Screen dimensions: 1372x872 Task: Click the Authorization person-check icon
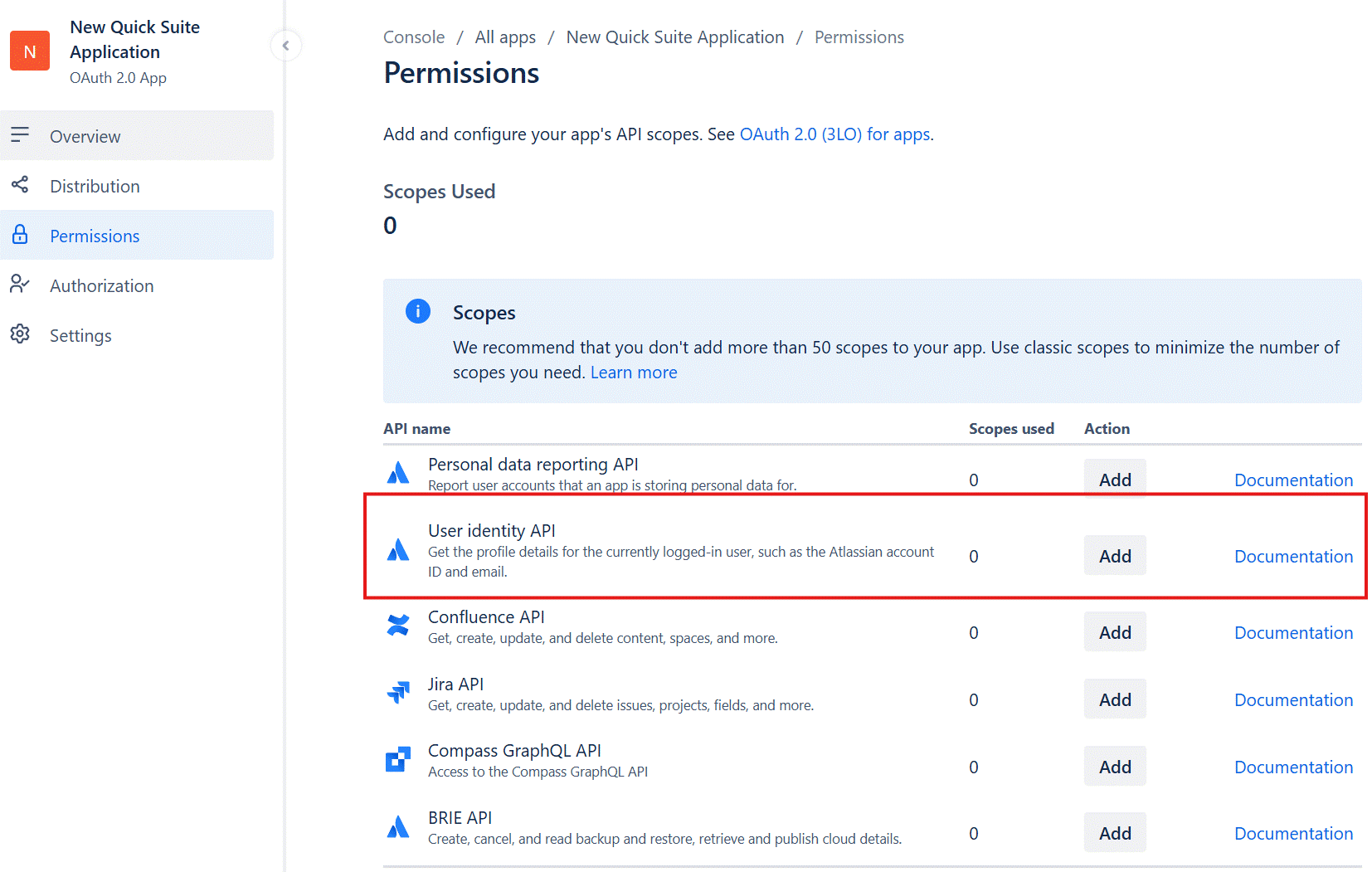(x=20, y=285)
